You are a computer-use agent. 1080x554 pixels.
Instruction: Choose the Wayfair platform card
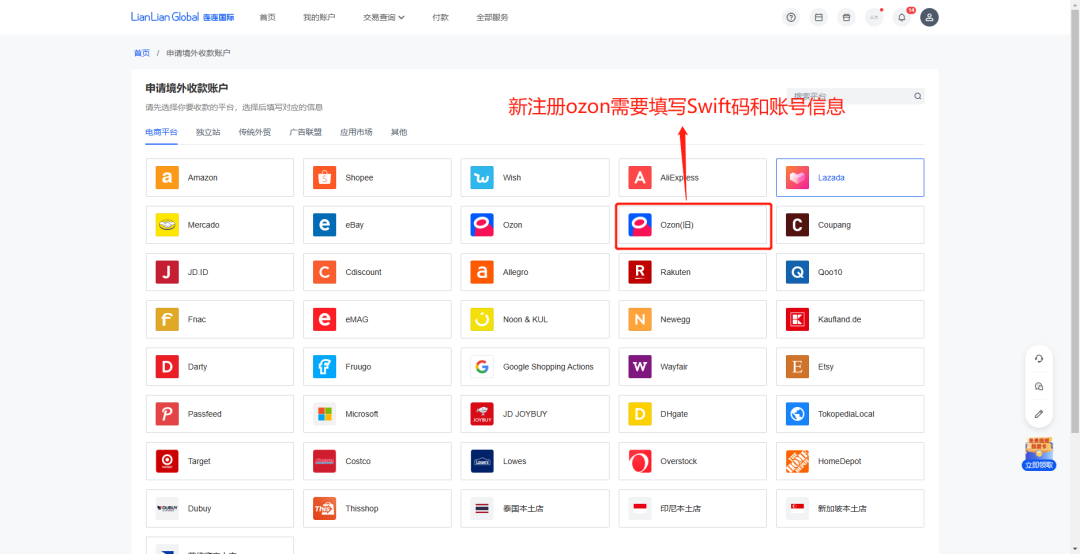tap(693, 367)
